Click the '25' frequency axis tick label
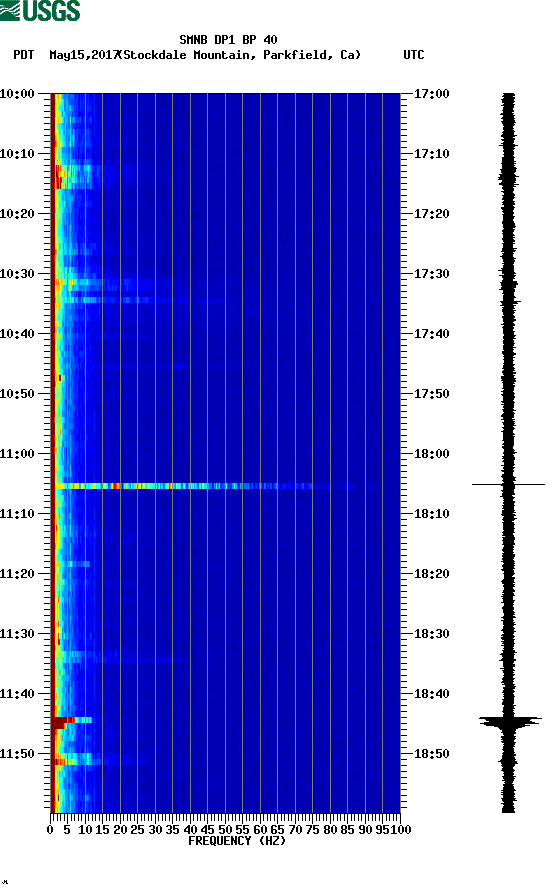The image size is (552, 893). click(x=137, y=830)
